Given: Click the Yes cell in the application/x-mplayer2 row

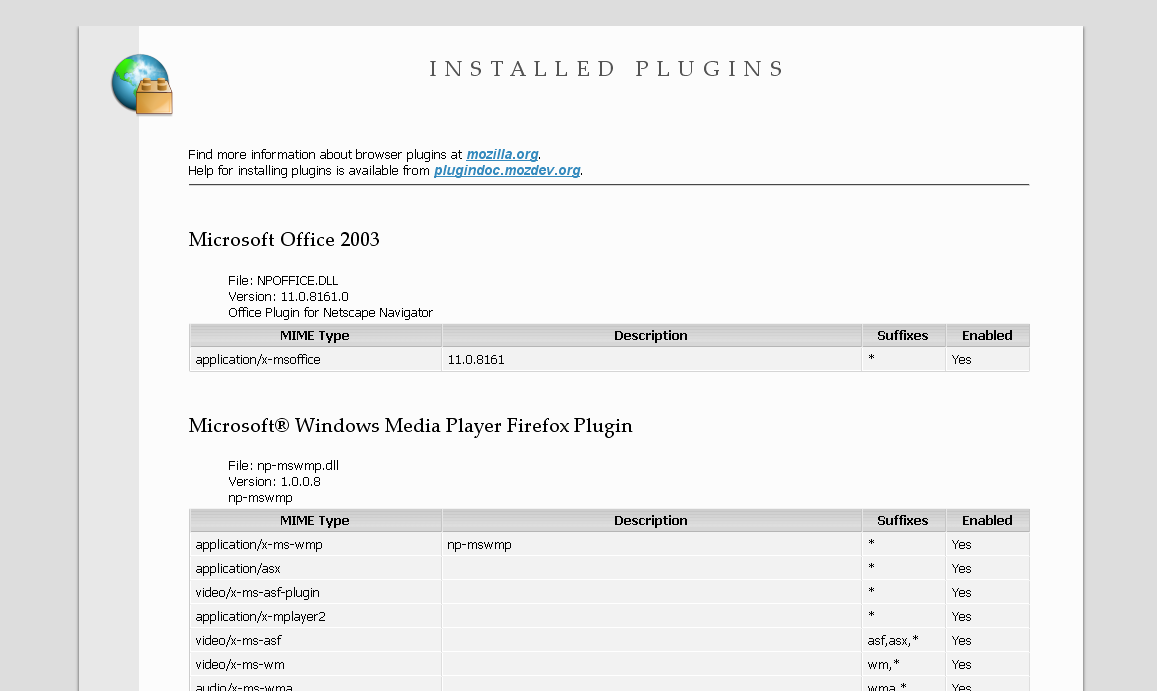Looking at the screenshot, I should point(987,616).
